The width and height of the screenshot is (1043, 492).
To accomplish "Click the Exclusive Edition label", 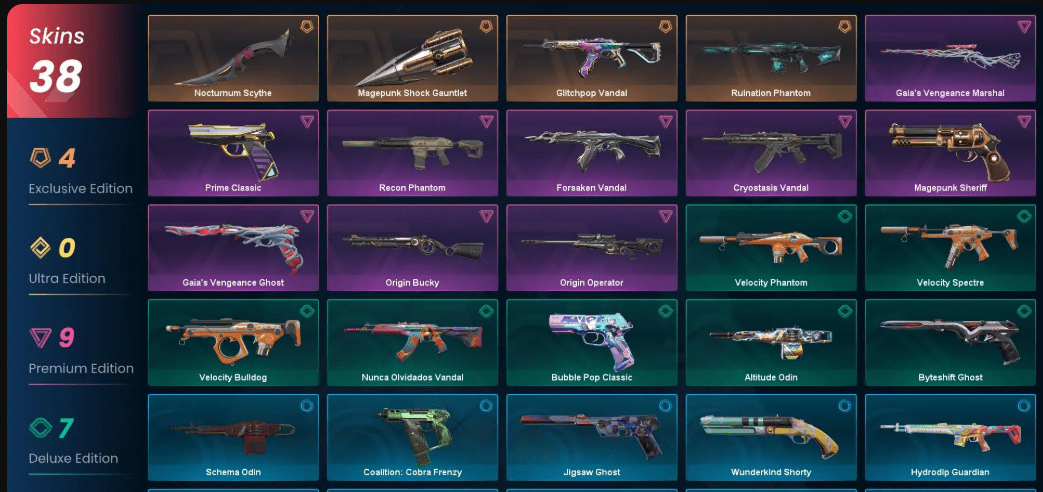I will [80, 189].
